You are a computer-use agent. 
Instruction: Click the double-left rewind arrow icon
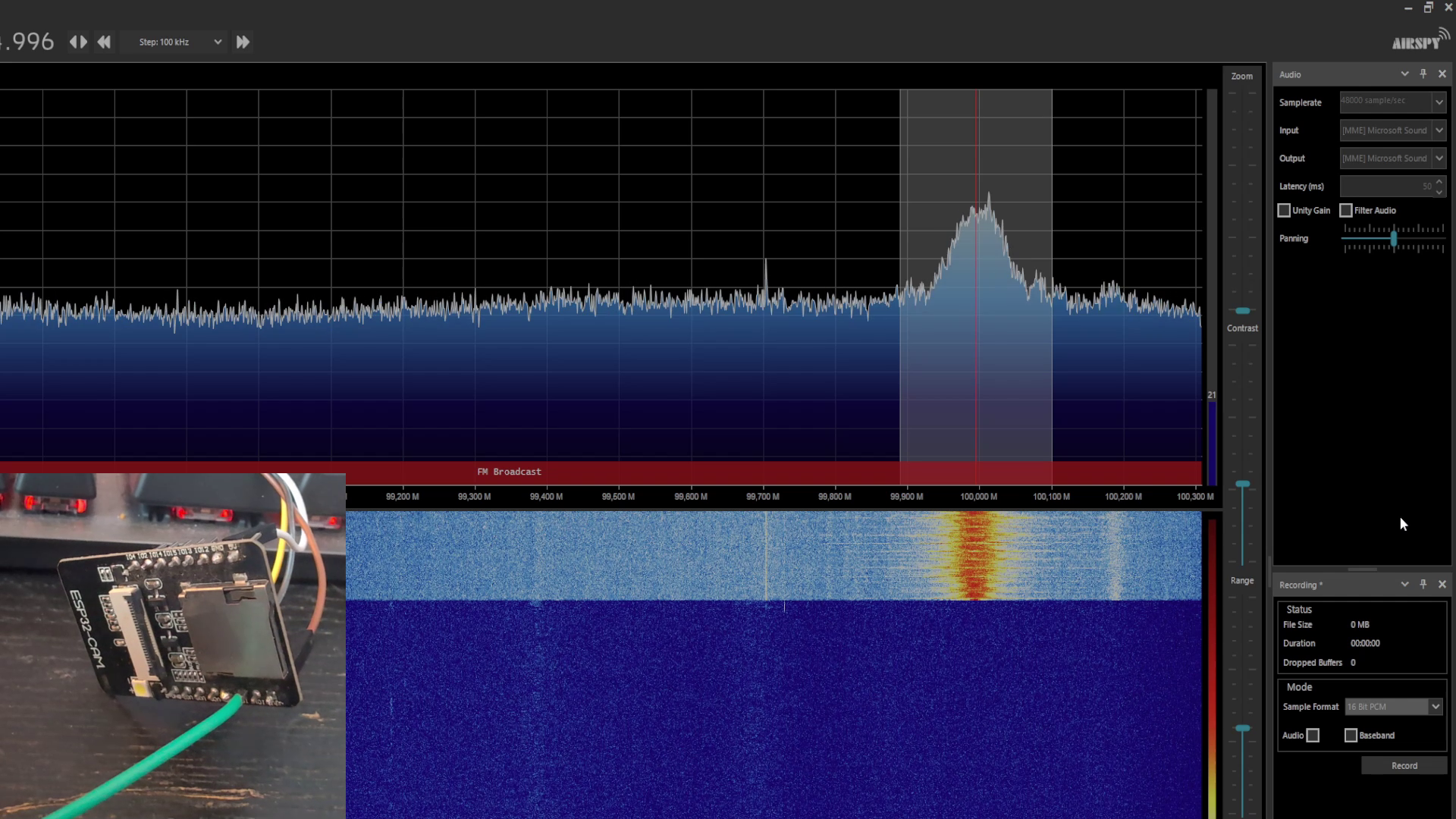pos(104,42)
